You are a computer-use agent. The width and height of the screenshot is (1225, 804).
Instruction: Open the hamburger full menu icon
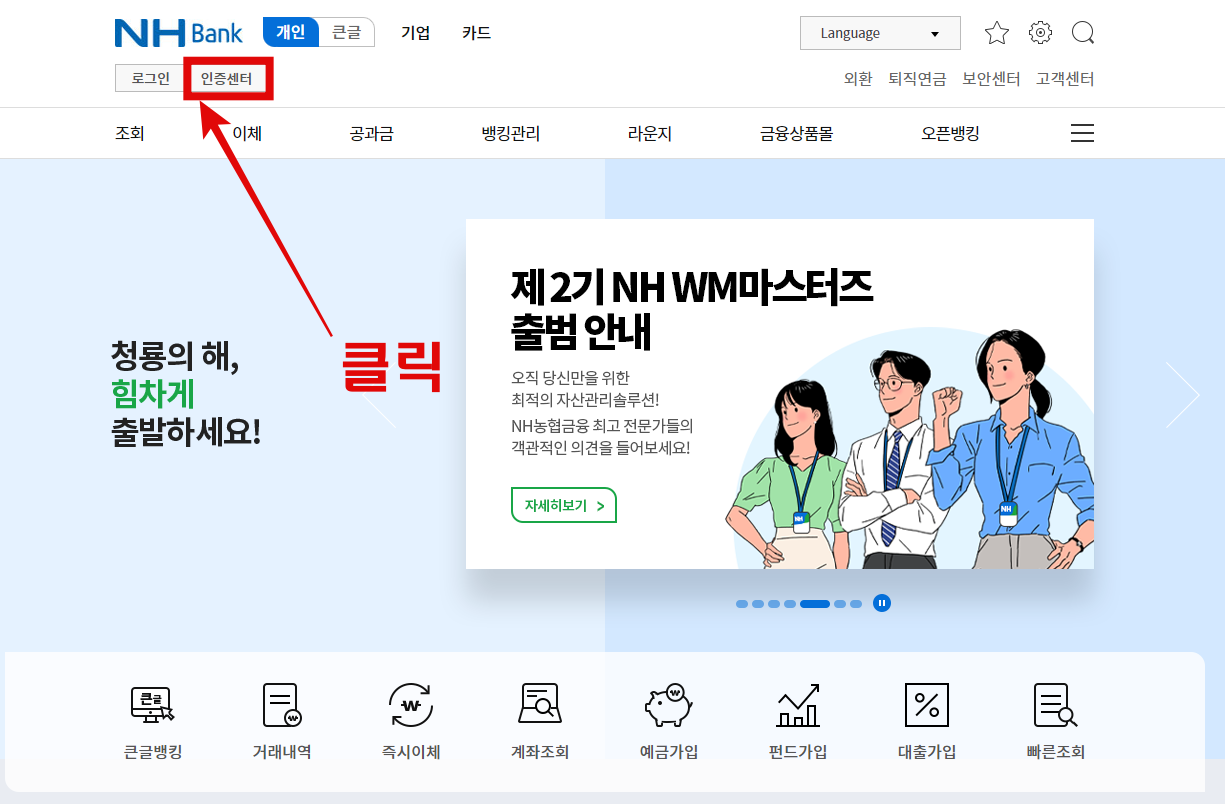click(1082, 133)
